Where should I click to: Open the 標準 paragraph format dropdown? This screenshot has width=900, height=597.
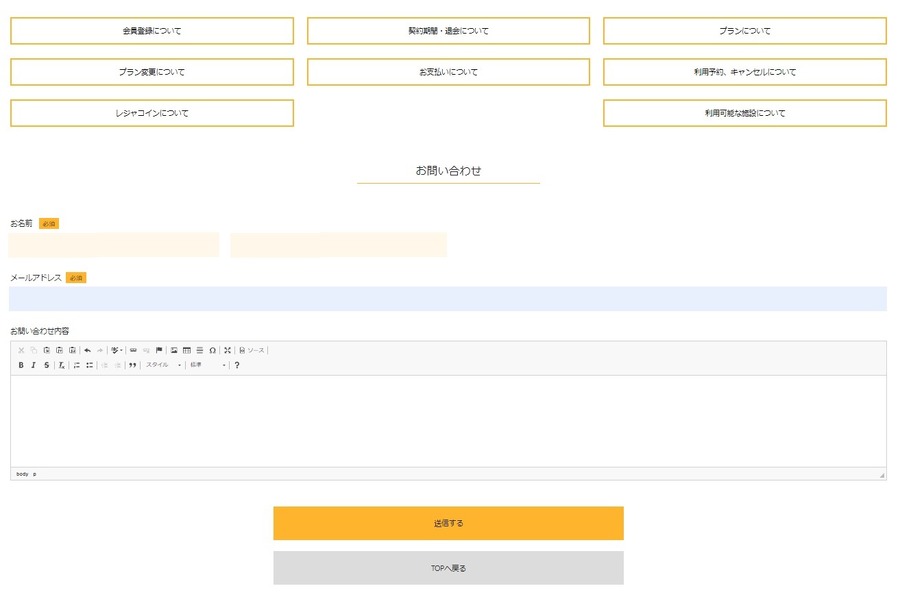point(208,365)
